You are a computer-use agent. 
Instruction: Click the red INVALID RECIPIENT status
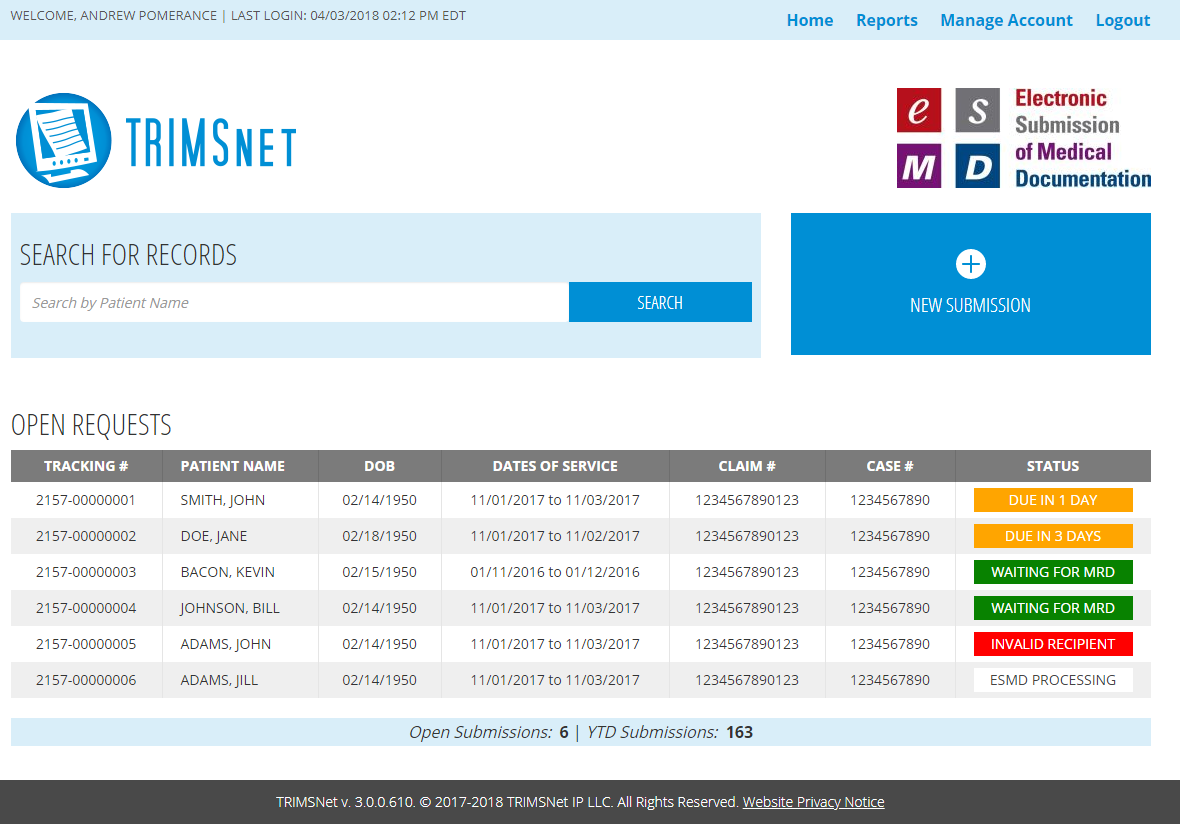click(1052, 644)
